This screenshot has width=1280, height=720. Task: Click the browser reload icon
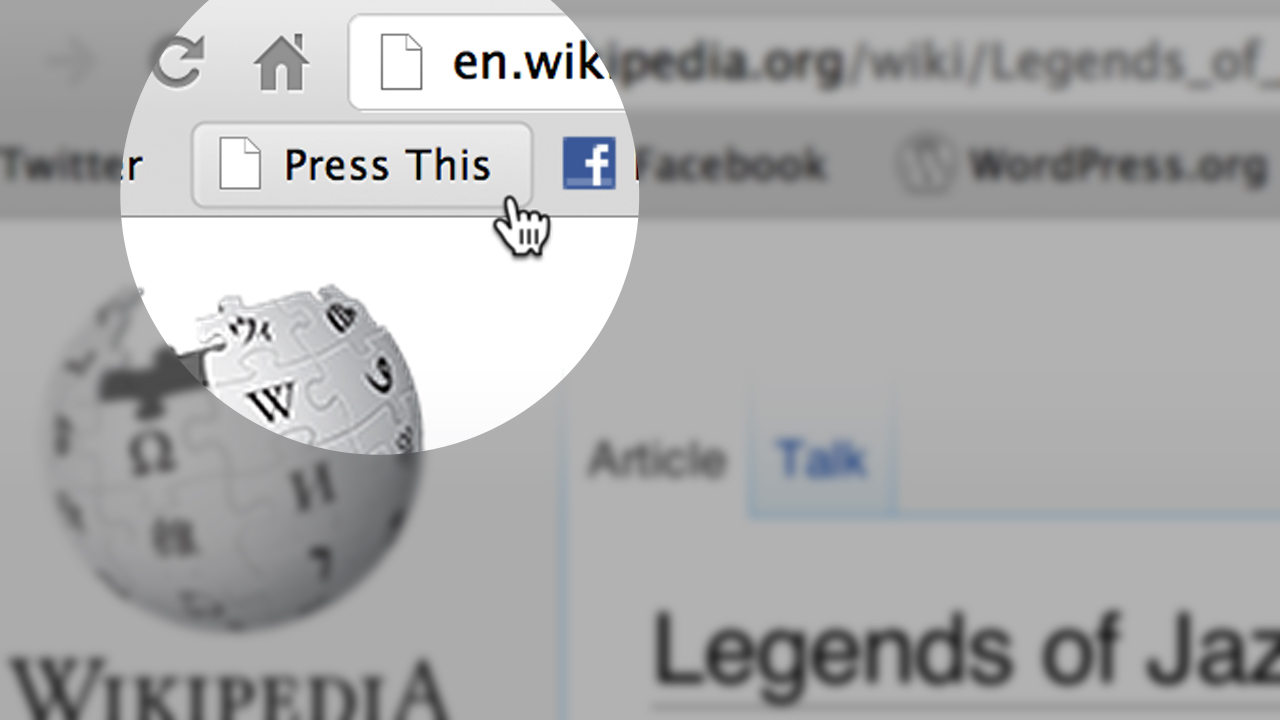[x=179, y=61]
